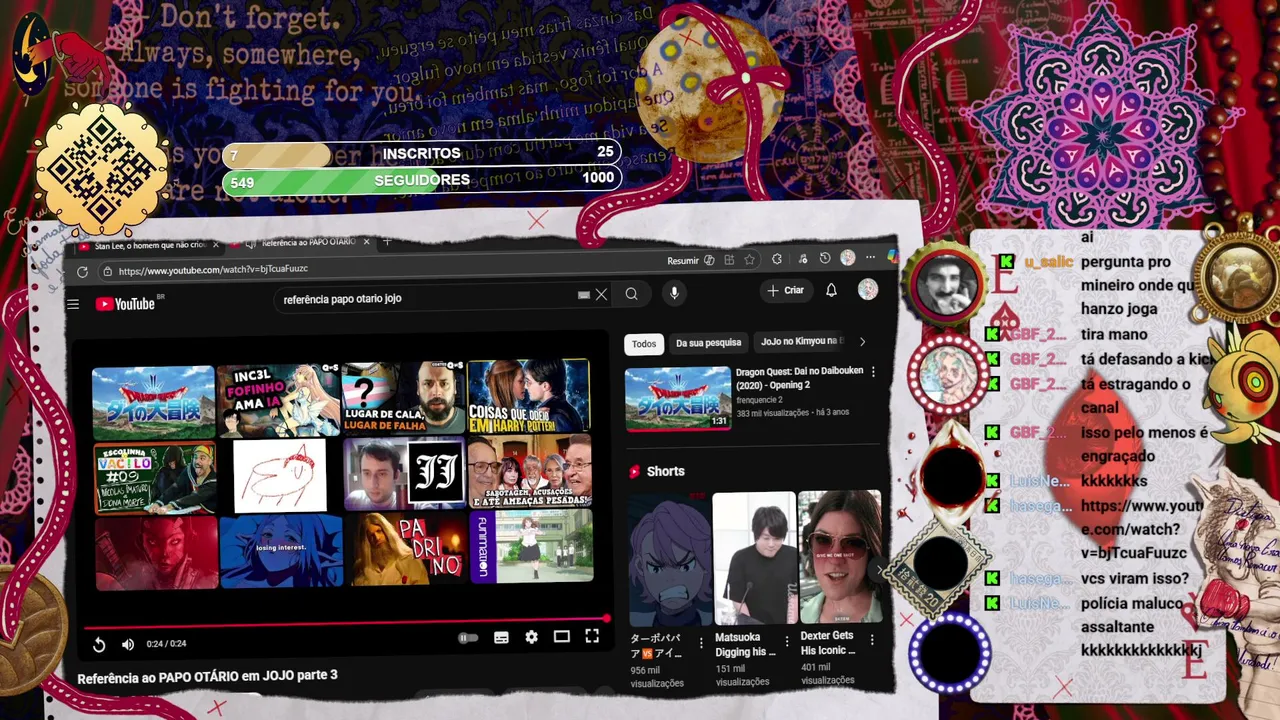The width and height of the screenshot is (1280, 720).
Task: Click the video progress bar end
Action: pyautogui.click(x=605, y=619)
